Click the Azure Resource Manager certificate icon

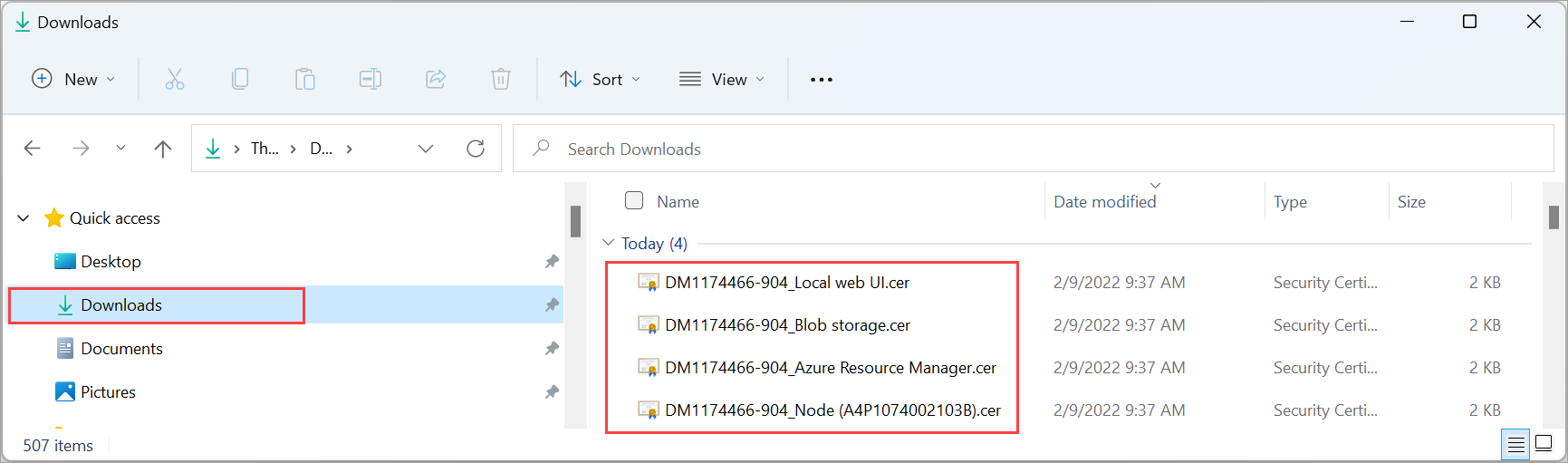[x=649, y=368]
